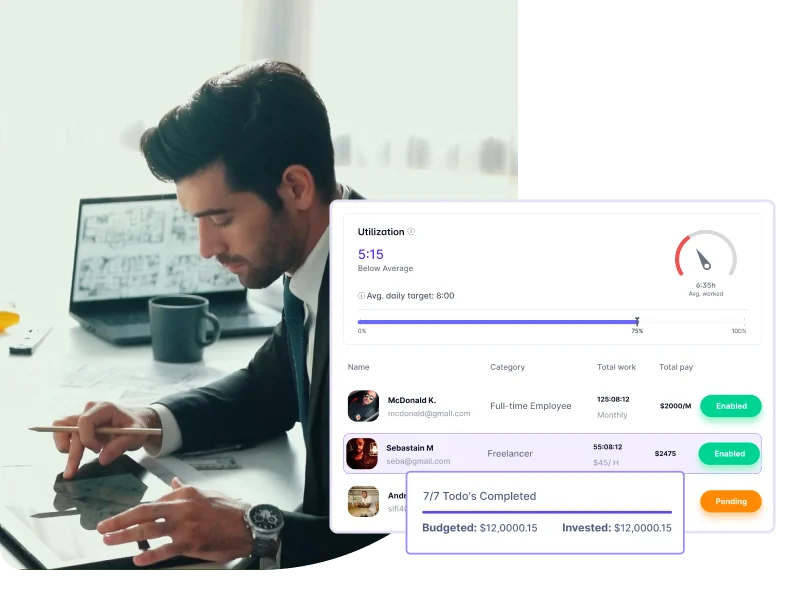This screenshot has width=788, height=598.
Task: Click the average worked gauge dial
Action: [705, 254]
